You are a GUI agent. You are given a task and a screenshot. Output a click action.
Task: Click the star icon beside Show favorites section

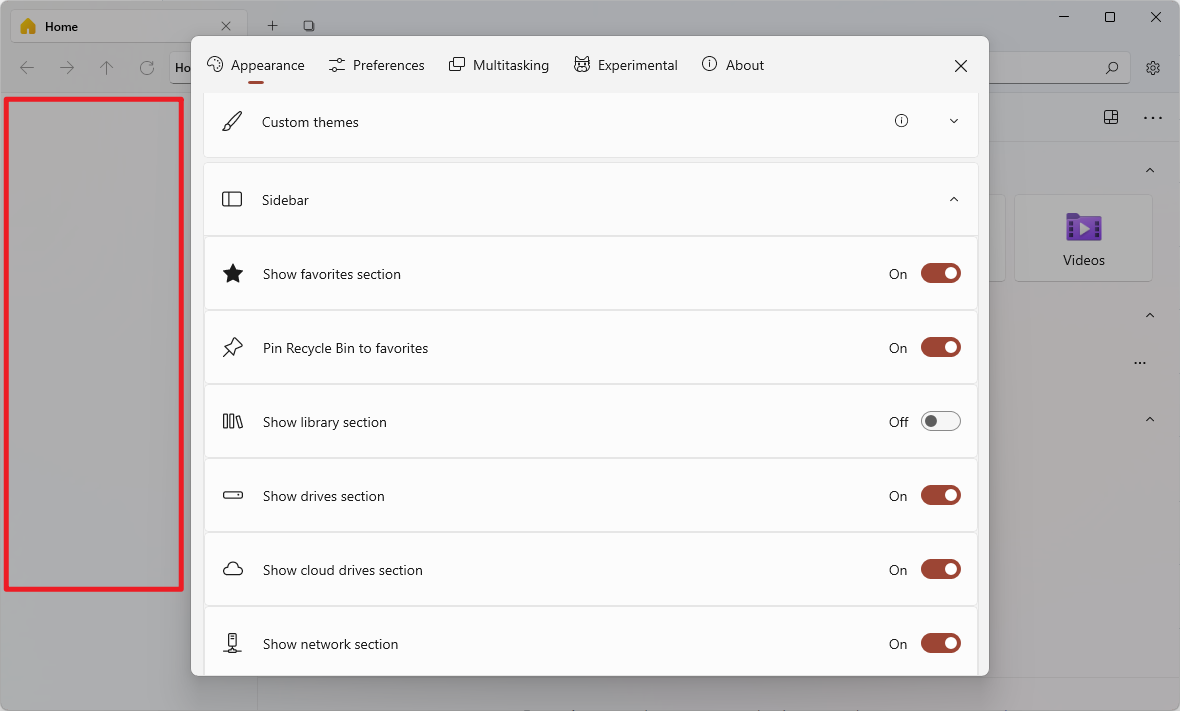click(x=233, y=273)
